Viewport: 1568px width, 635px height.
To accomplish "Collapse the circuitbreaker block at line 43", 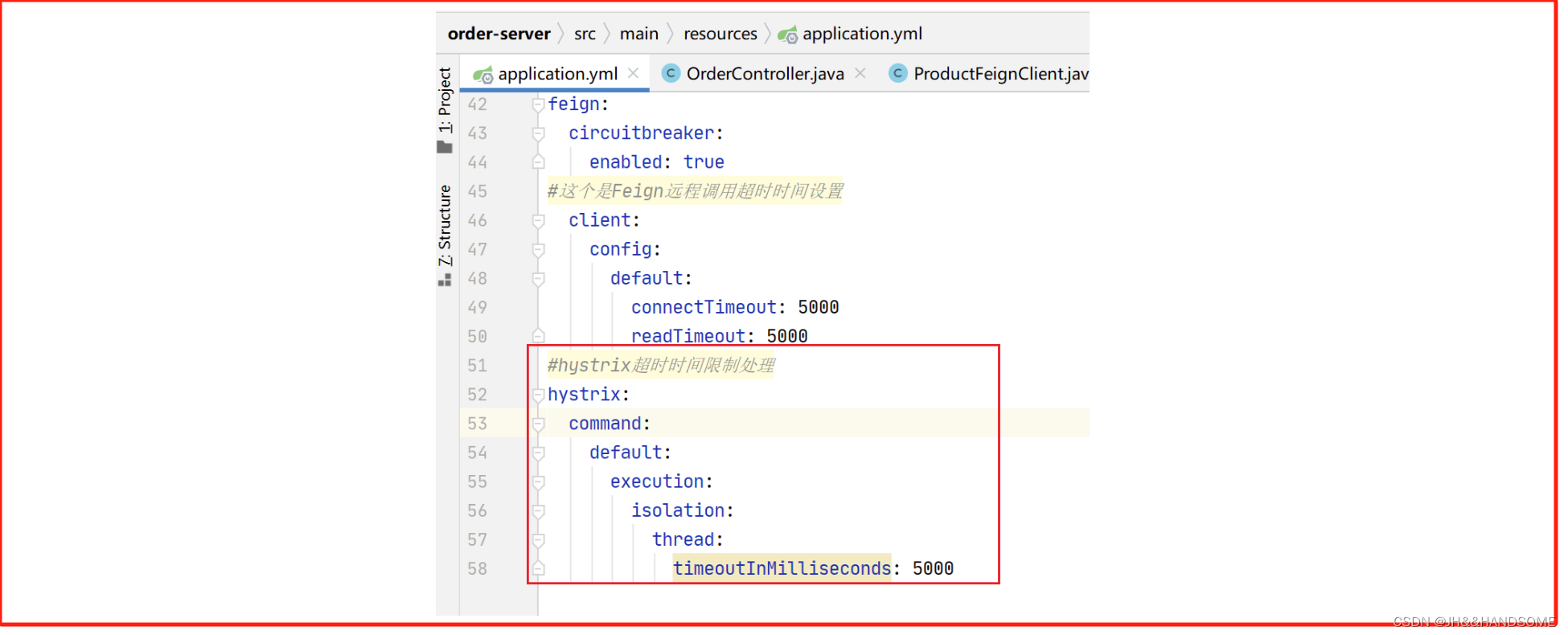I will [x=538, y=133].
